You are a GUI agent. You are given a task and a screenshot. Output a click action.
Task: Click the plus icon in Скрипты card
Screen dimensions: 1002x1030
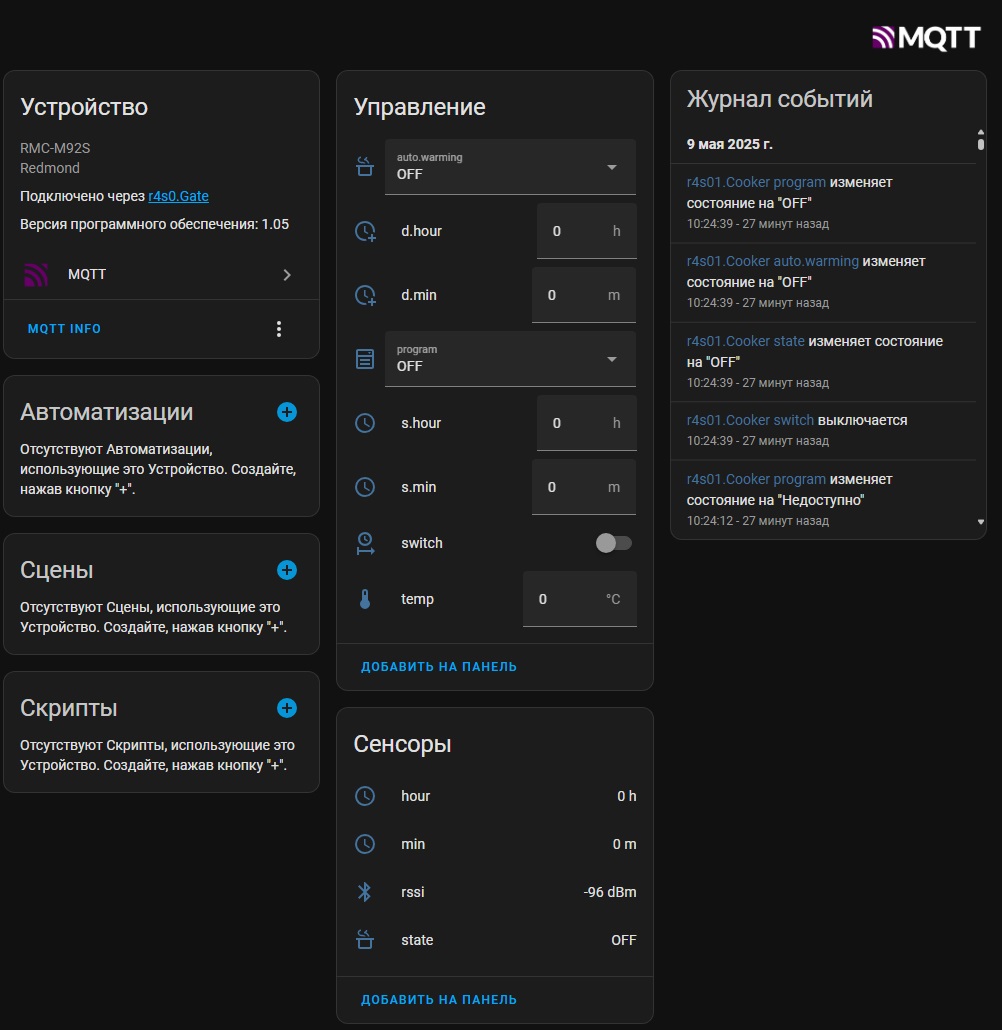[287, 708]
